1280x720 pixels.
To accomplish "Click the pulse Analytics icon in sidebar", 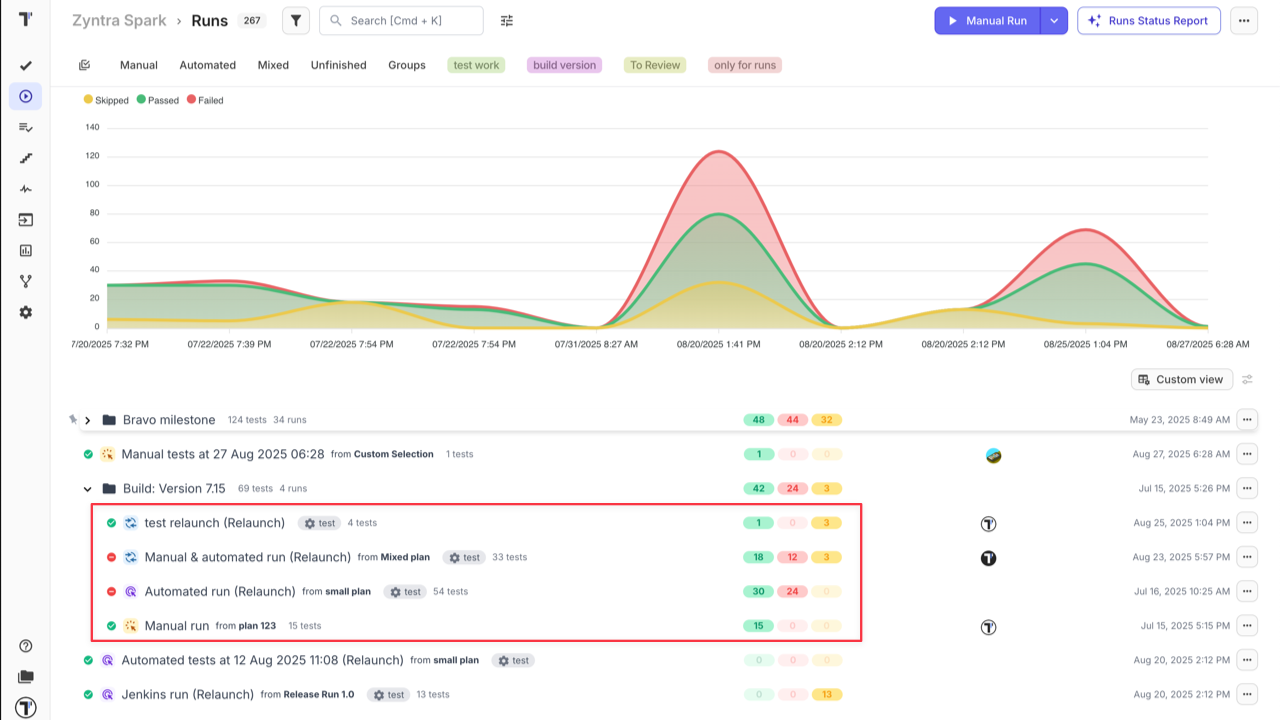I will [25, 189].
